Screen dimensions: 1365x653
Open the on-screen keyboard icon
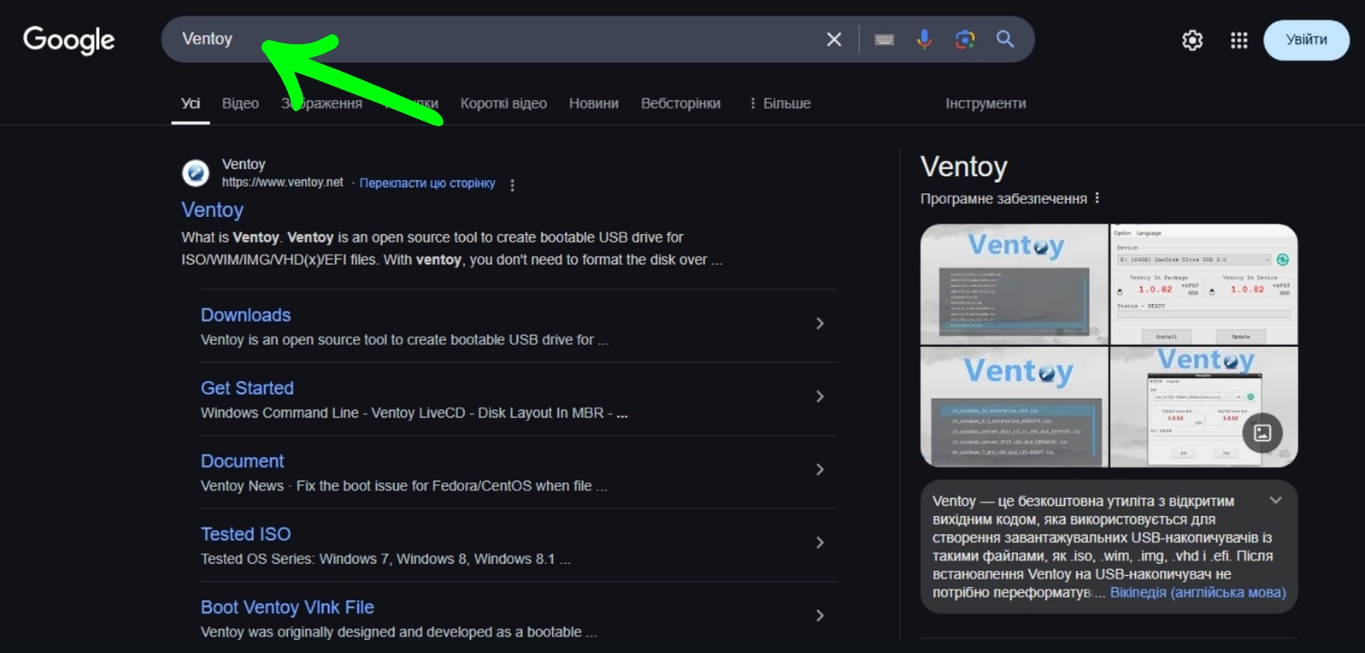(884, 39)
